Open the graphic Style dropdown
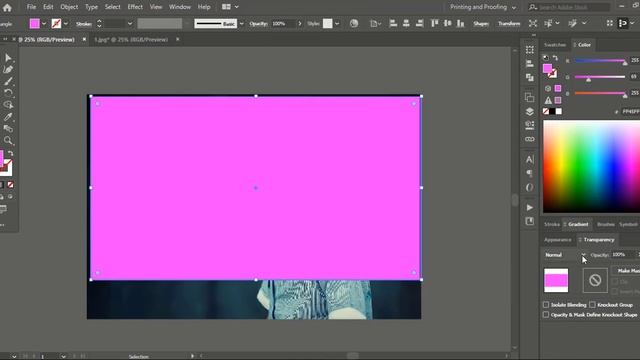The image size is (640, 360). pos(337,24)
